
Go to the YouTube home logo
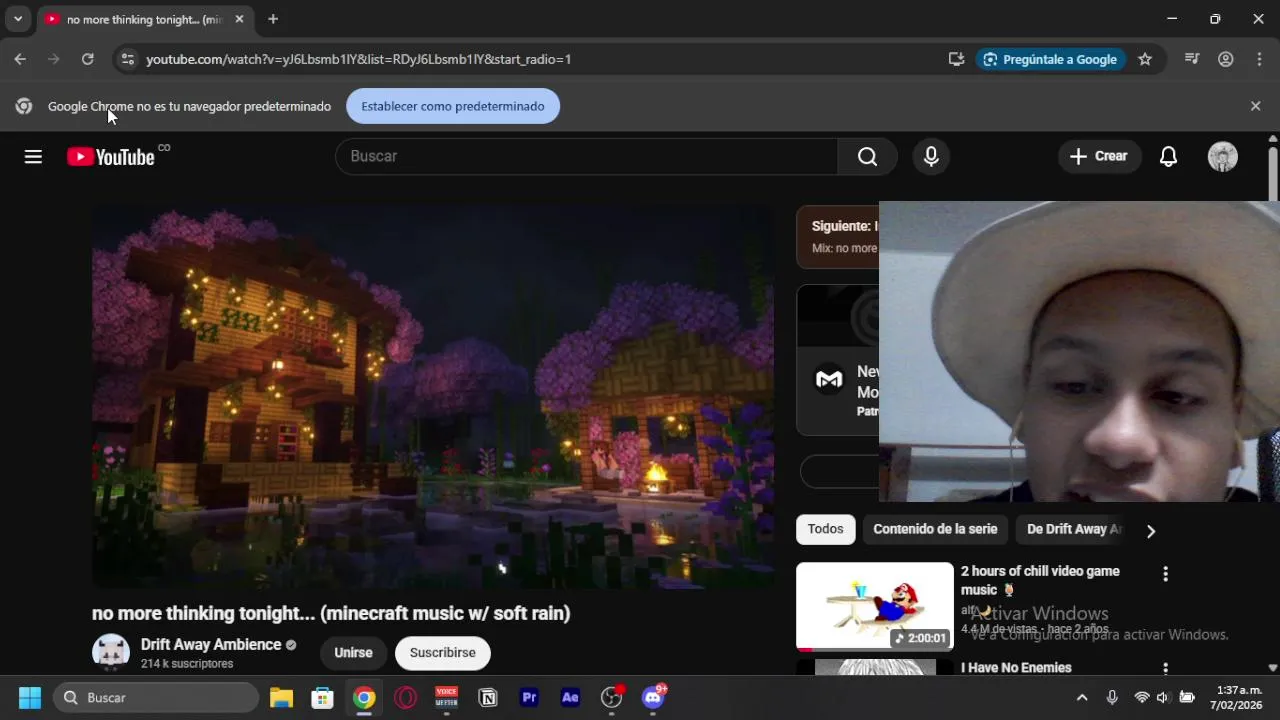point(111,156)
